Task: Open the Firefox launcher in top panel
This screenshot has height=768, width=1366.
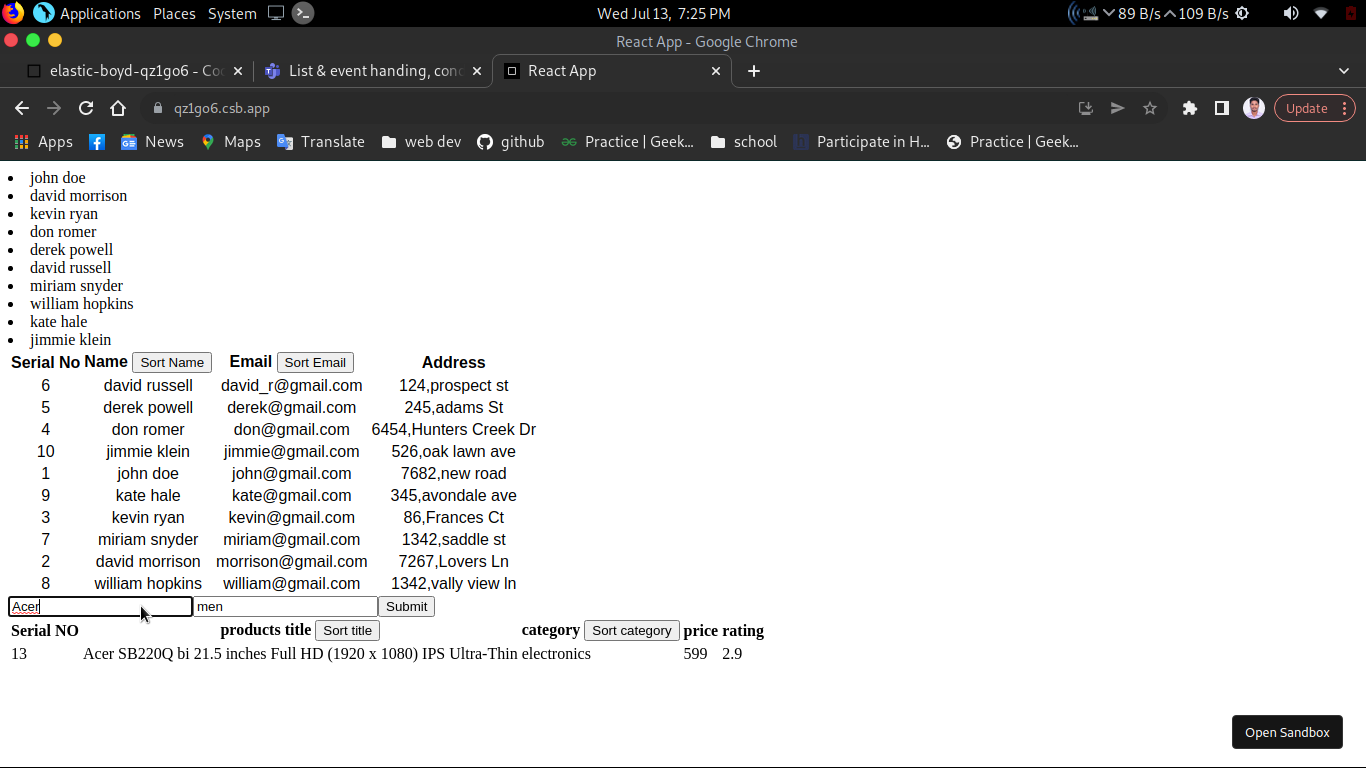Action: coord(12,13)
